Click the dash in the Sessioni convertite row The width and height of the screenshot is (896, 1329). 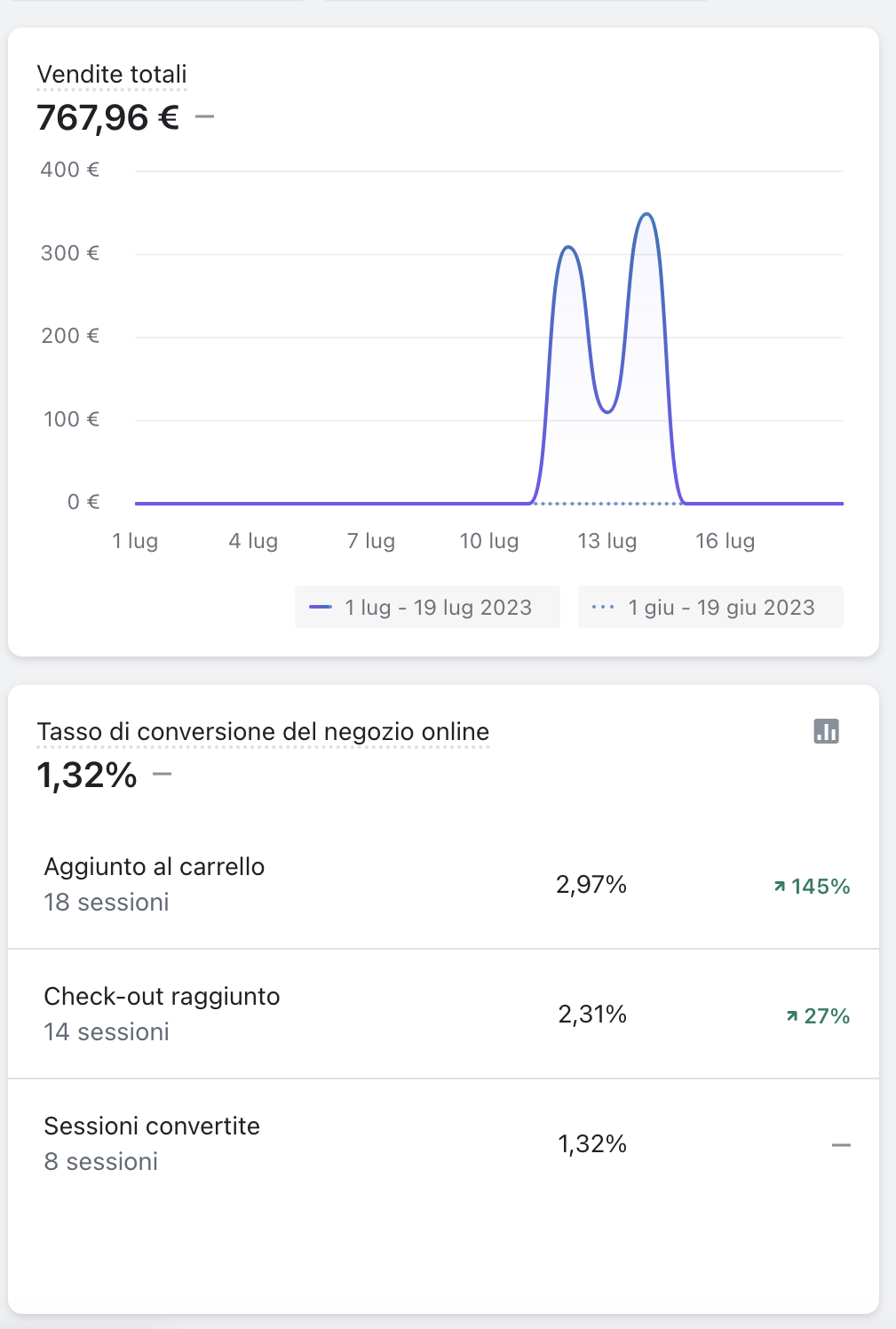[x=840, y=1145]
